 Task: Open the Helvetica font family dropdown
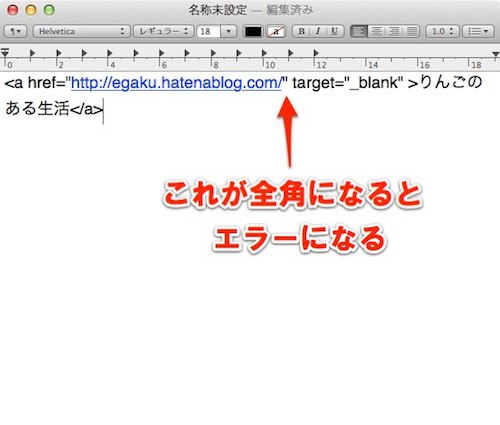pyautogui.click(x=81, y=32)
